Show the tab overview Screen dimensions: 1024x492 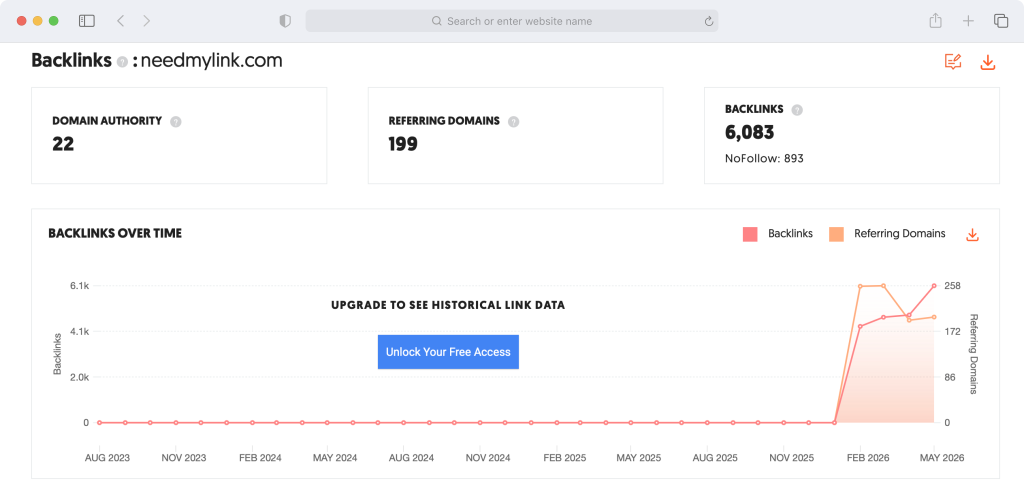[1000, 21]
